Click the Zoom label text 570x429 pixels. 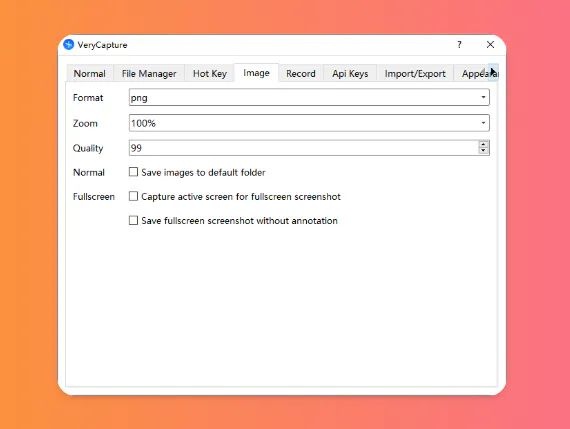click(x=85, y=123)
